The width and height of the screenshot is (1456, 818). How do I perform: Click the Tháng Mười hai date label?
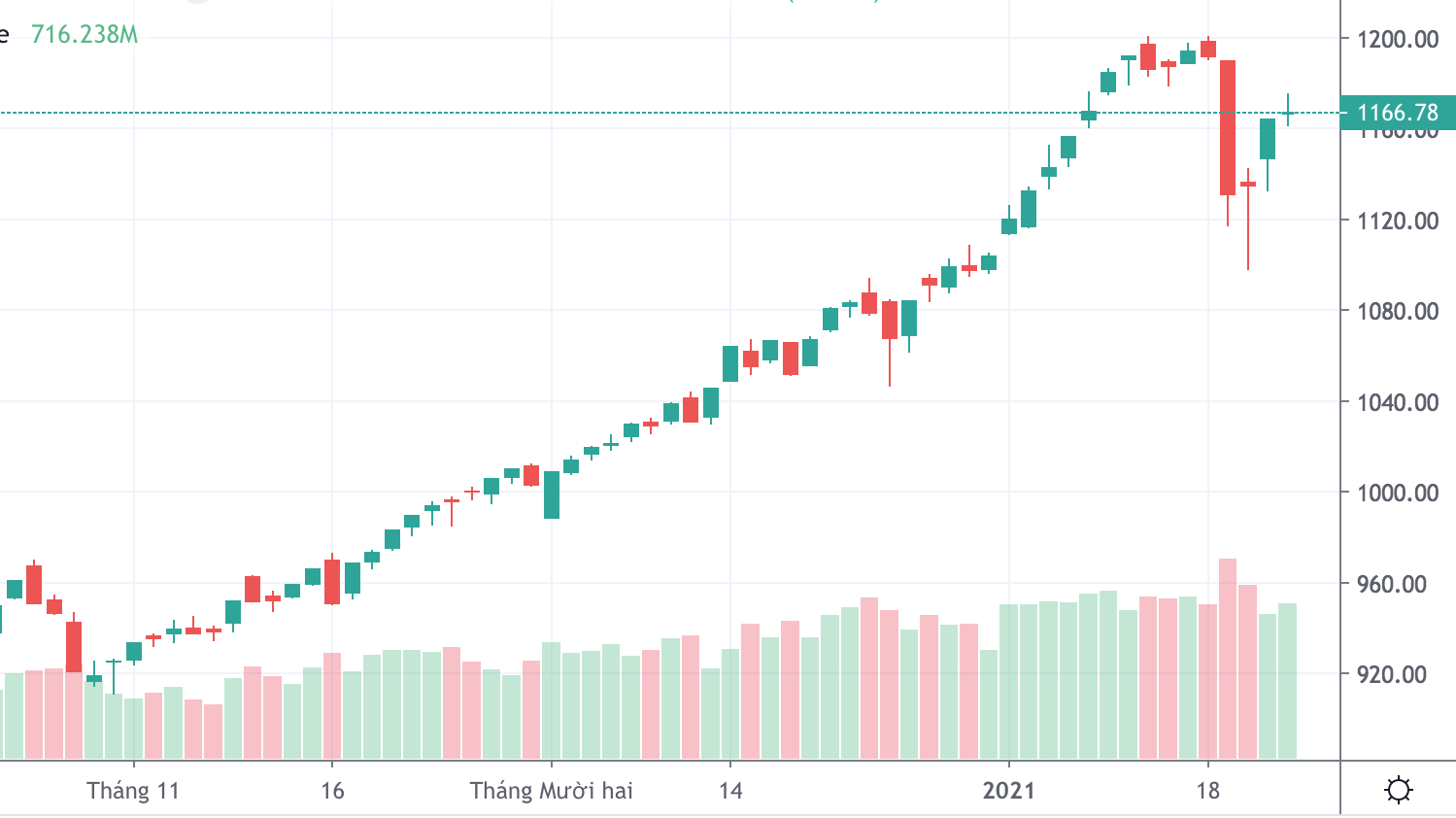[x=551, y=790]
